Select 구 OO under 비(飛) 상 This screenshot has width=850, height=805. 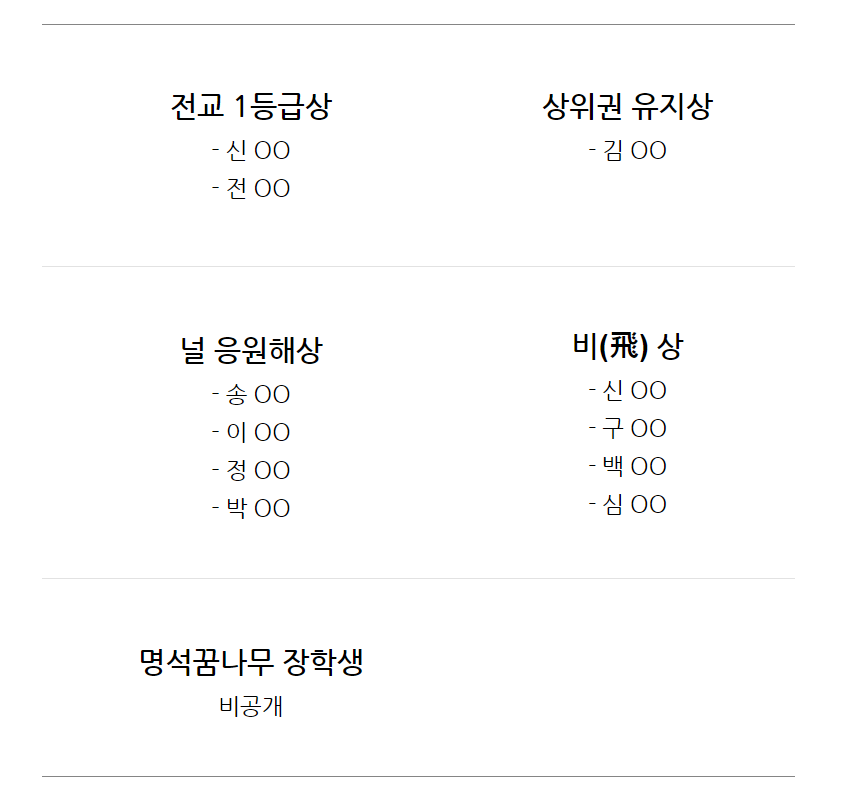tap(628, 428)
